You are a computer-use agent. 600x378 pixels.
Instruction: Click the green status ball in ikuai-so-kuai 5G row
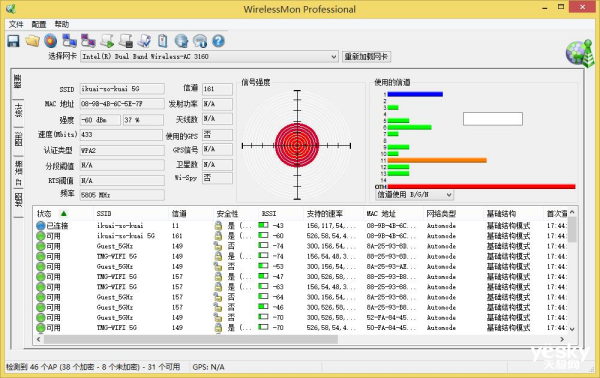tap(41, 236)
